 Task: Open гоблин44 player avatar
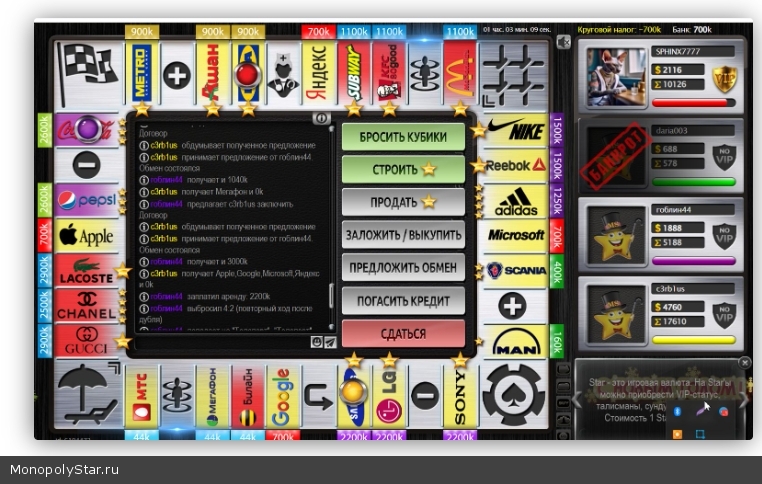616,236
